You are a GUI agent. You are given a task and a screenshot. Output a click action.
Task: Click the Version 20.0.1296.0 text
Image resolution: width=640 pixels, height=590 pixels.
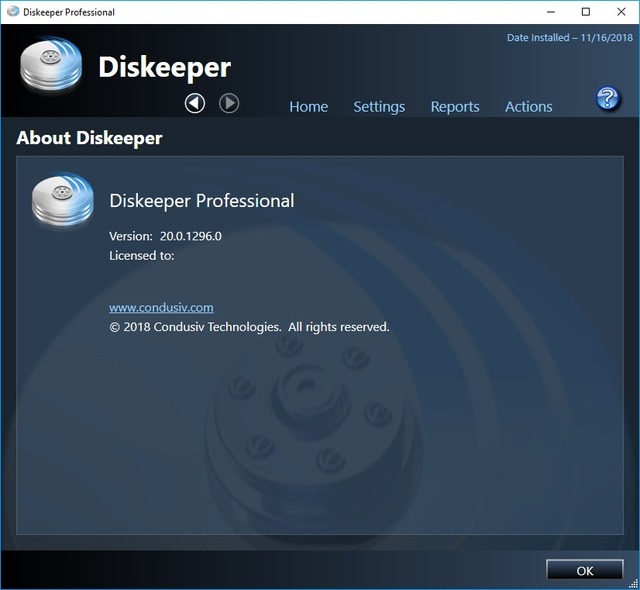[165, 236]
